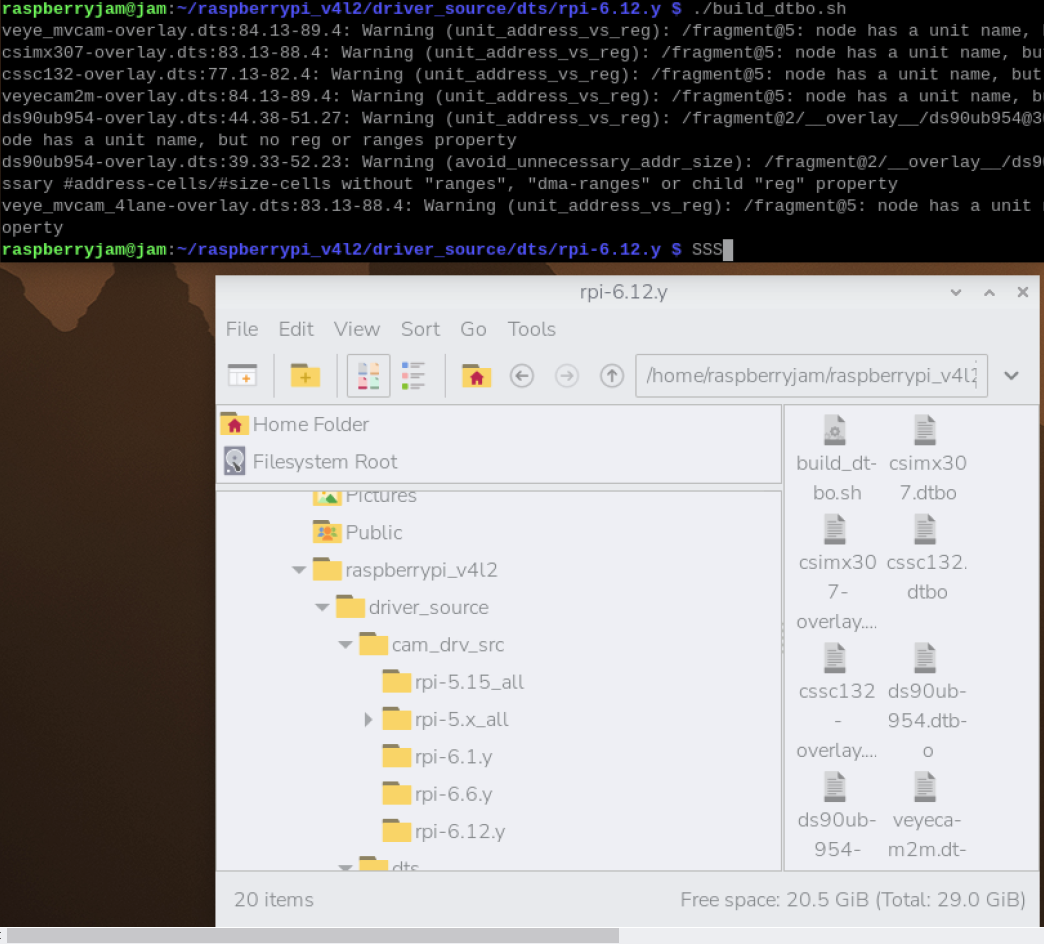Open the Tools menu

click(531, 329)
